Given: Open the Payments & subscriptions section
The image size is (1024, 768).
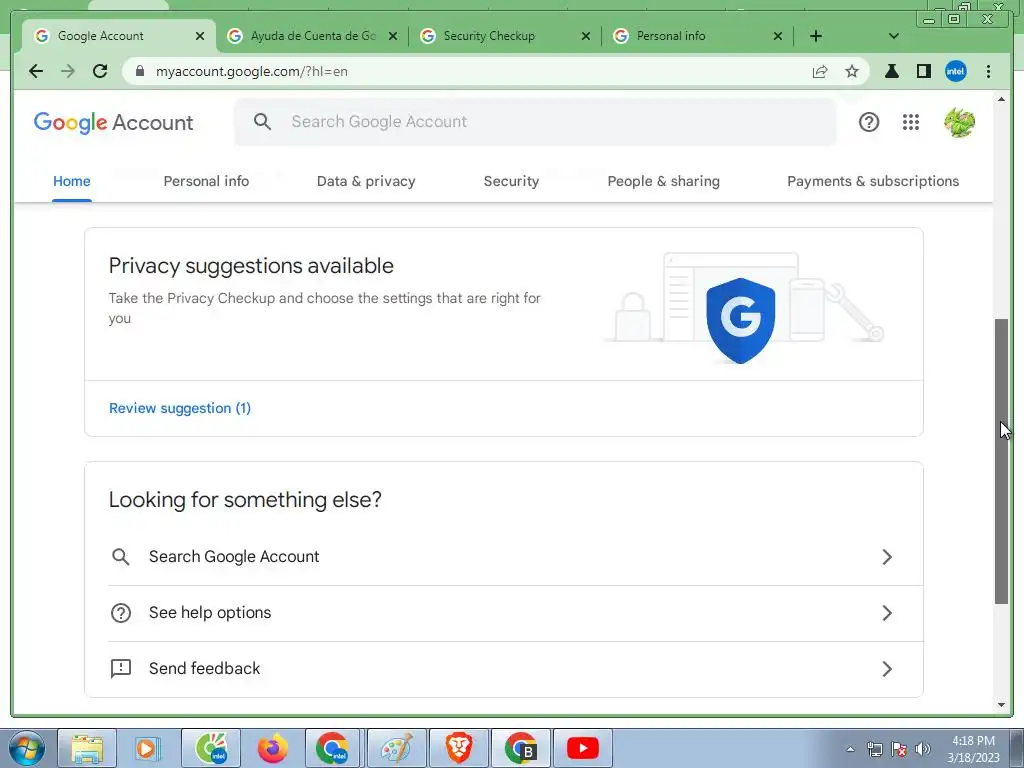Looking at the screenshot, I should coord(873,182).
